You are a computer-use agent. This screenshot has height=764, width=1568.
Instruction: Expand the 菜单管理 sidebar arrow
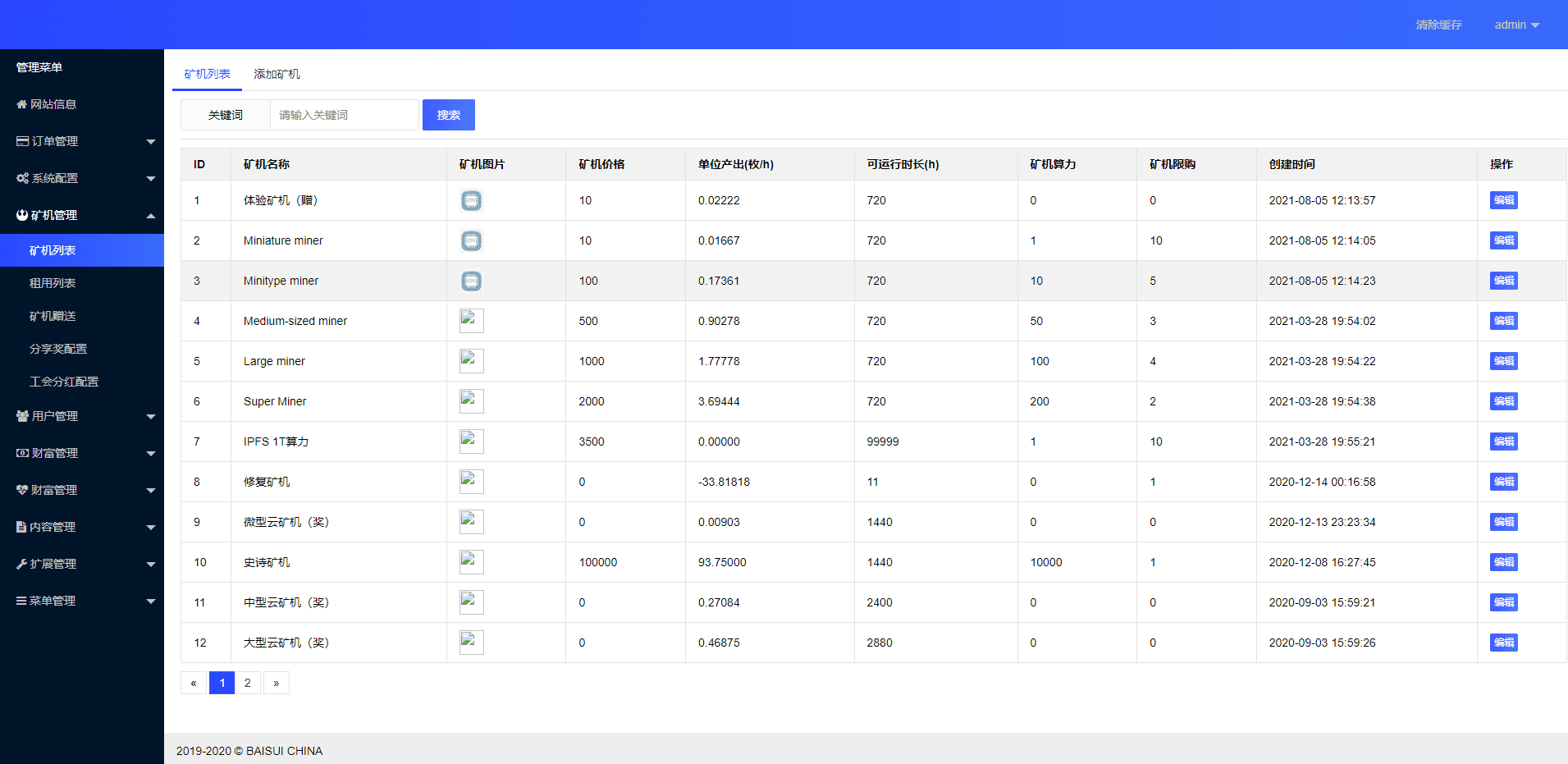tap(150, 602)
